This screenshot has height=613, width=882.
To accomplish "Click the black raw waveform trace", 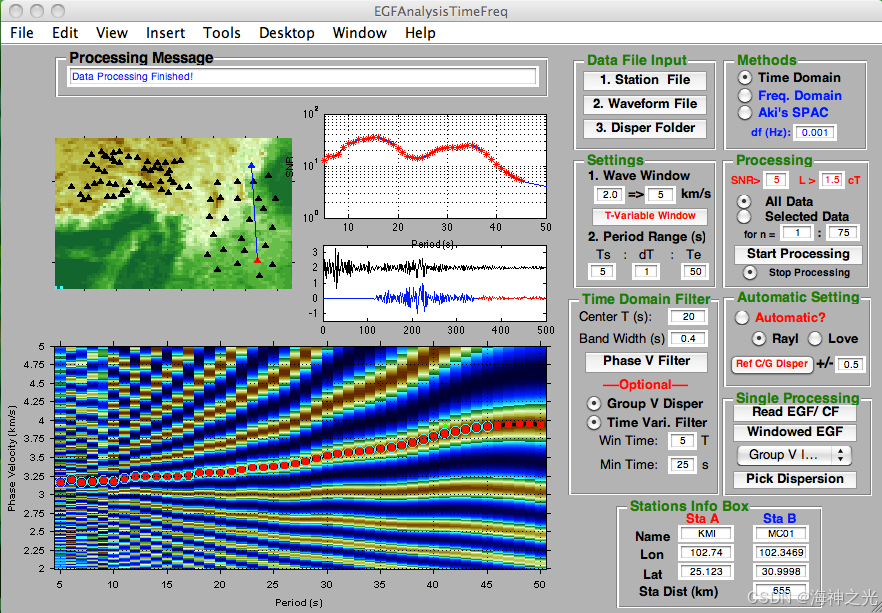I will pyautogui.click(x=434, y=267).
